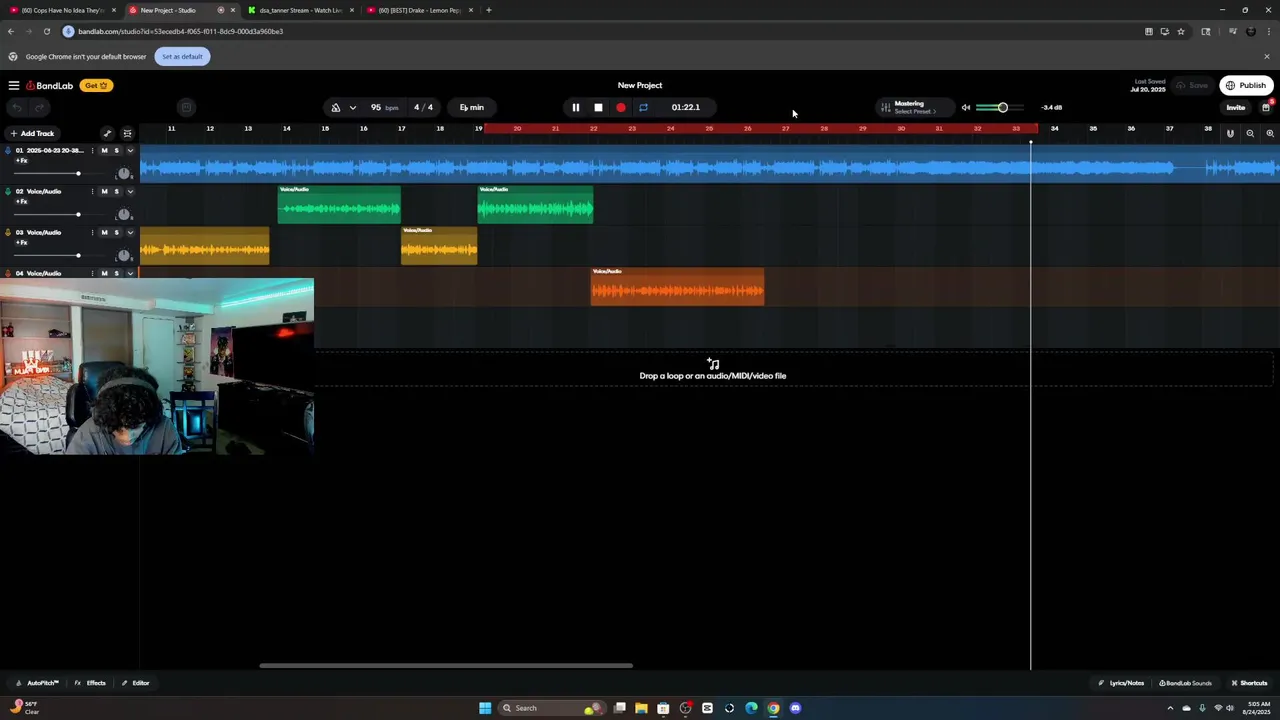Mute track 01 with M button
Screen dimensions: 1280x720
point(104,151)
